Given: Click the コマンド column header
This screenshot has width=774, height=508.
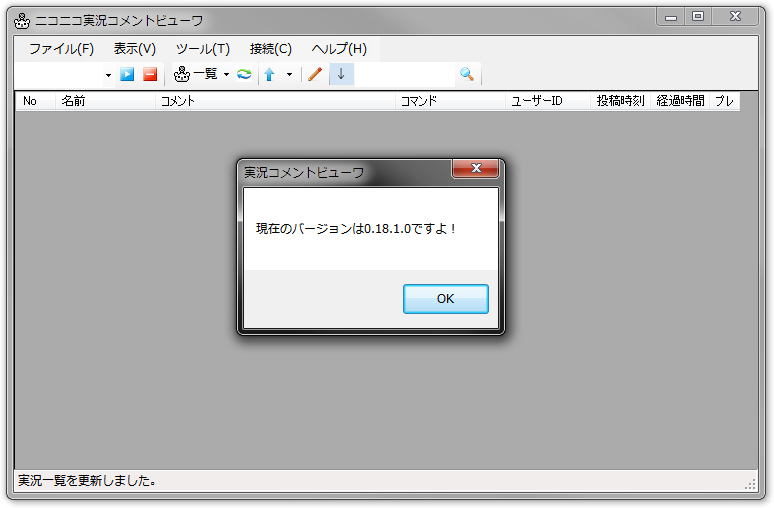Looking at the screenshot, I should (x=450, y=101).
